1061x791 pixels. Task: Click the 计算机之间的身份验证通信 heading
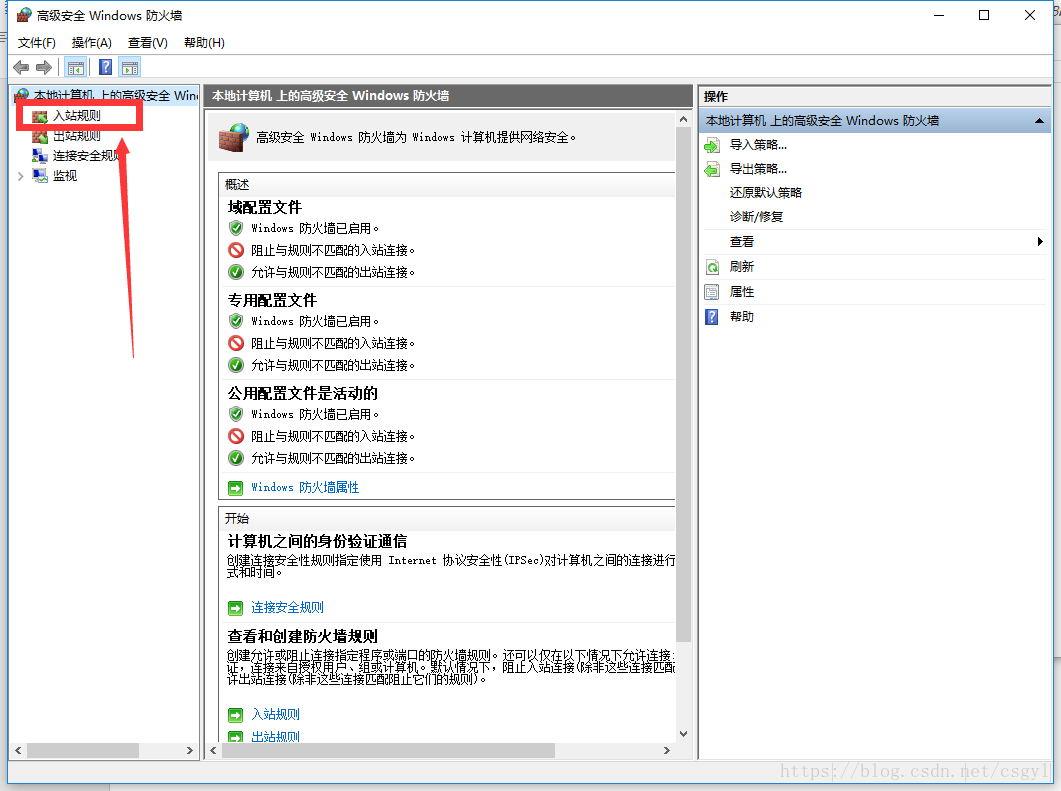[317, 541]
